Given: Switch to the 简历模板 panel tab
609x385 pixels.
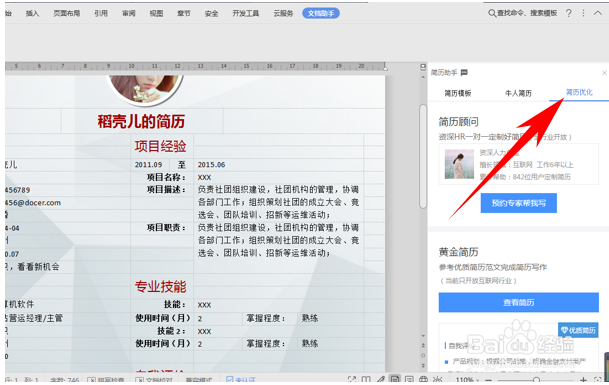Looking at the screenshot, I should 458,93.
